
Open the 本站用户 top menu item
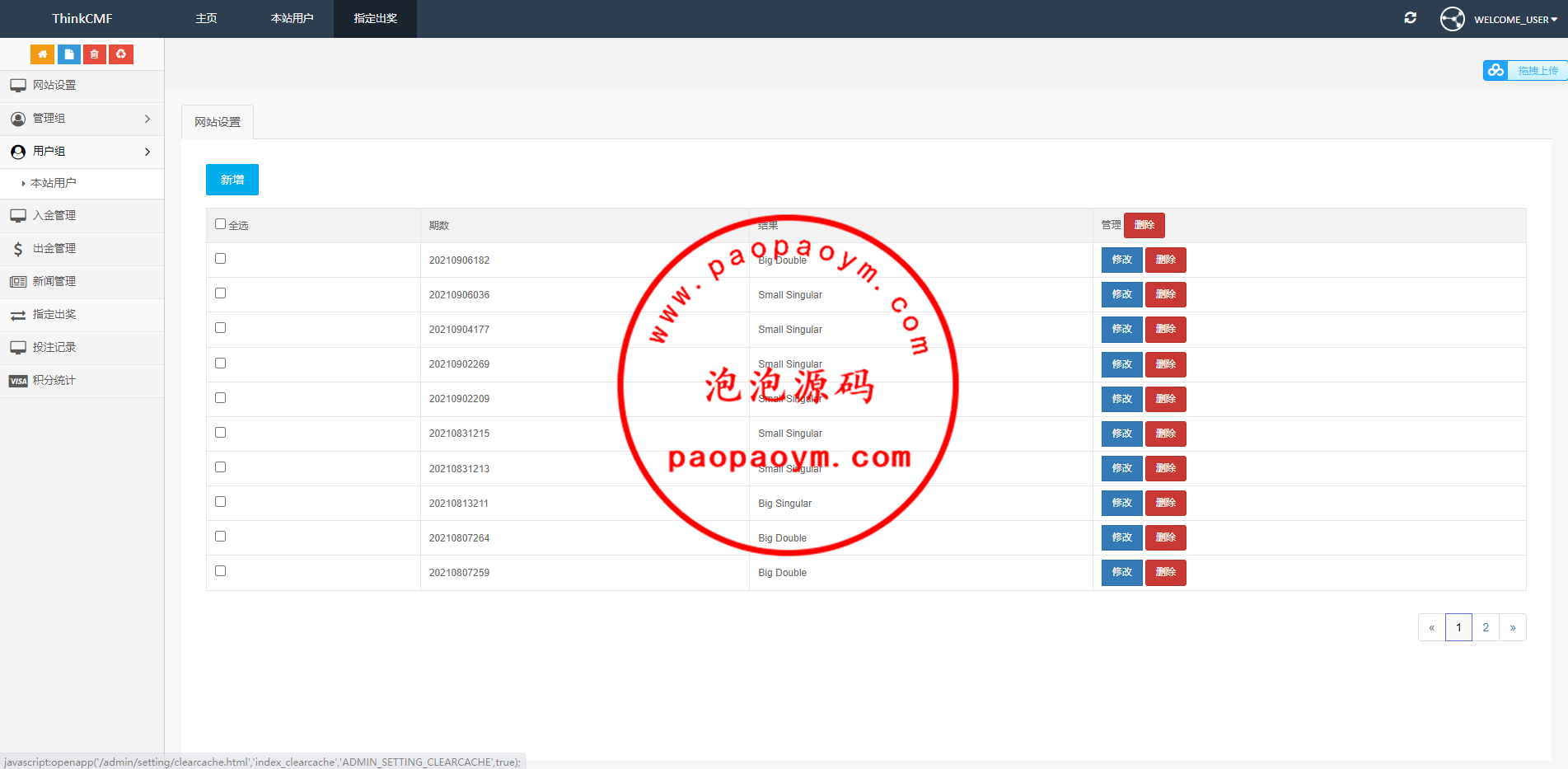pyautogui.click(x=292, y=18)
